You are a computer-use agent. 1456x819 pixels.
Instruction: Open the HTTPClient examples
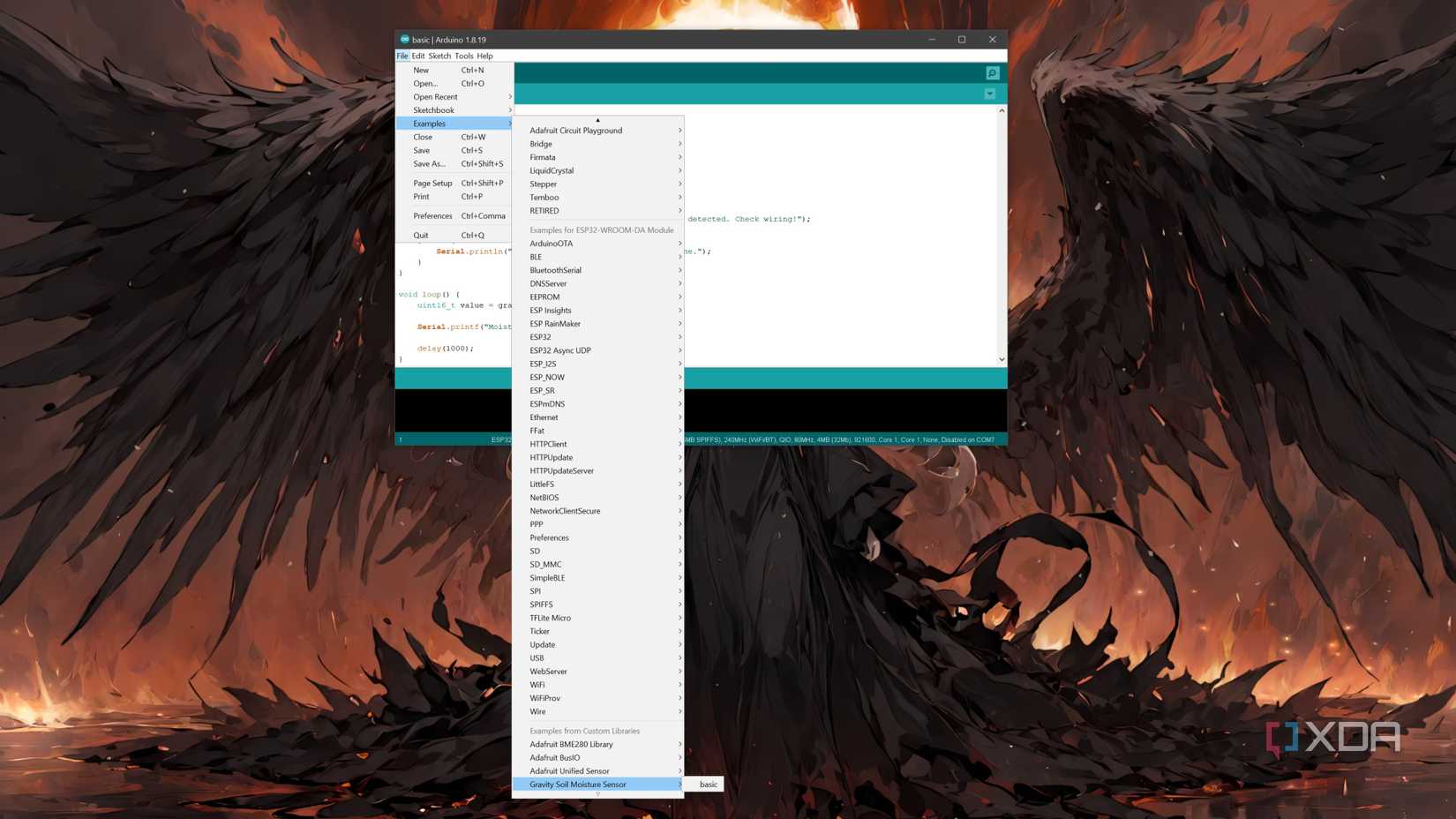click(x=598, y=444)
